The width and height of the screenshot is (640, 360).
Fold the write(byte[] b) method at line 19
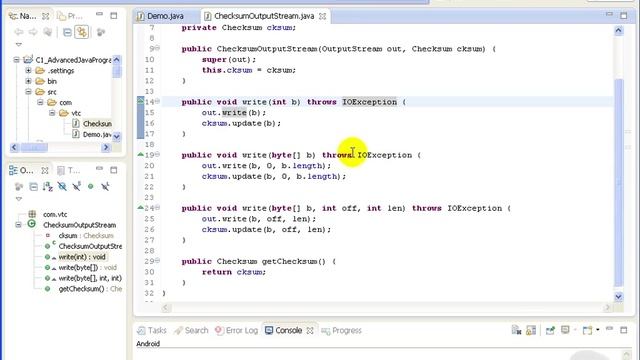coord(158,155)
